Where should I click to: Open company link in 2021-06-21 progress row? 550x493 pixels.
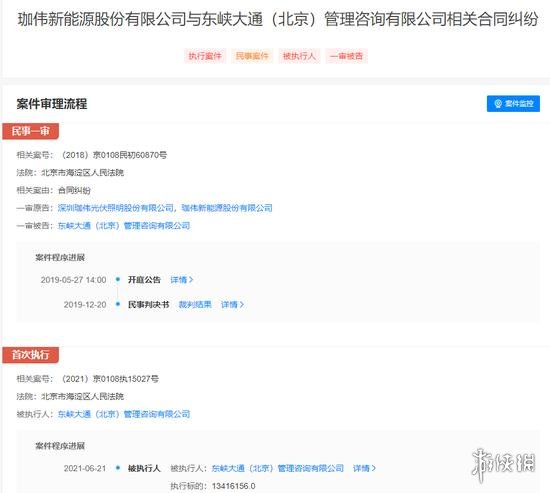point(277,468)
